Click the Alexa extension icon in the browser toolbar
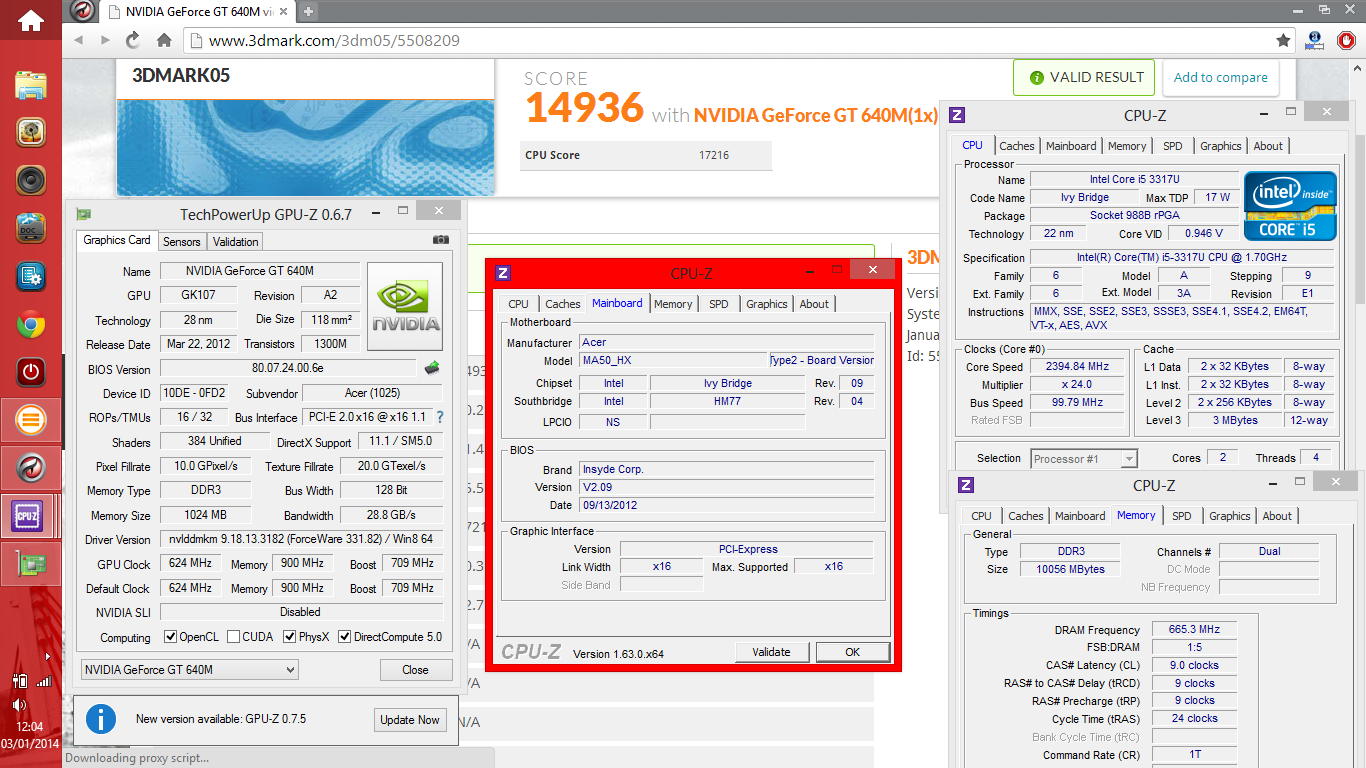 tap(1317, 41)
